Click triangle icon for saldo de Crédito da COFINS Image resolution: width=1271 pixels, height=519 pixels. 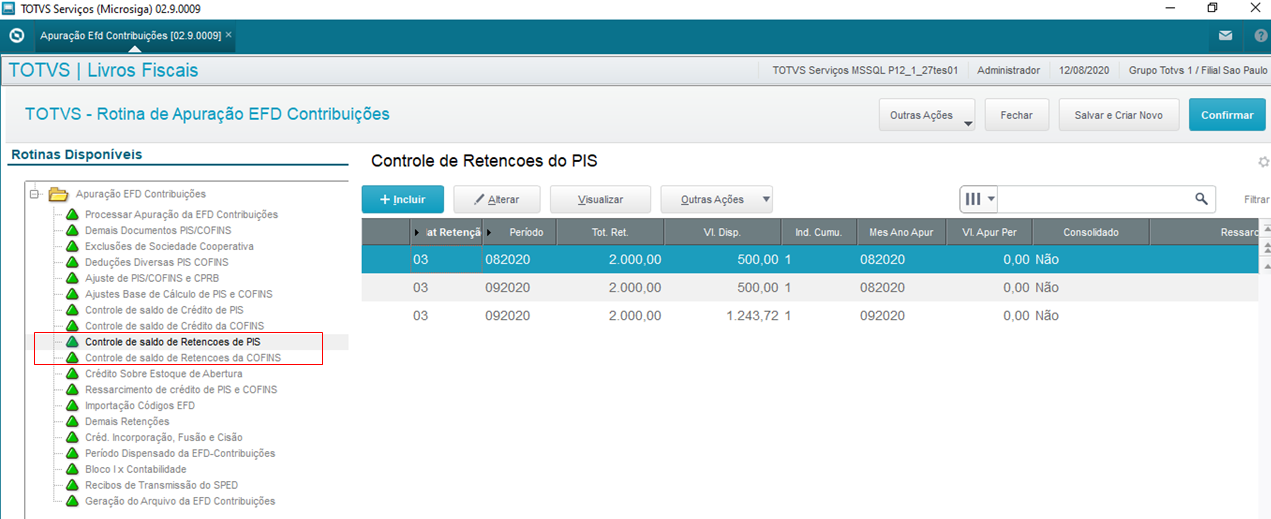[72, 326]
